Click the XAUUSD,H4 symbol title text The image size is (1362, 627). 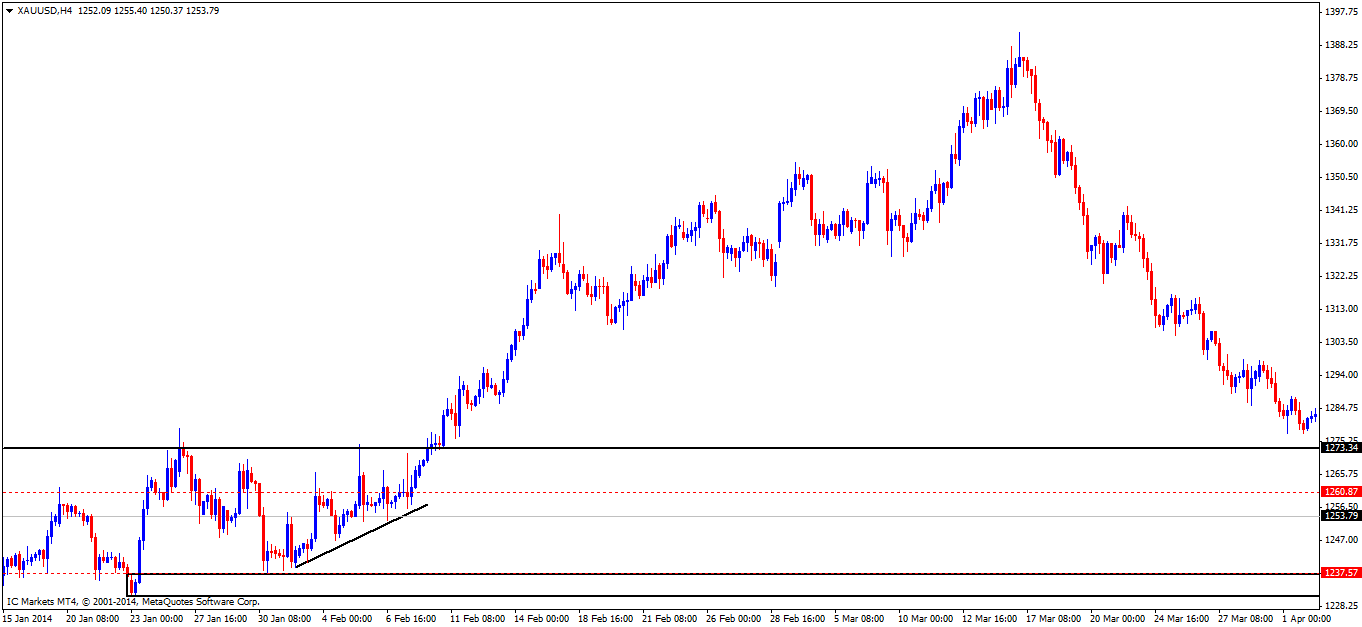point(43,10)
